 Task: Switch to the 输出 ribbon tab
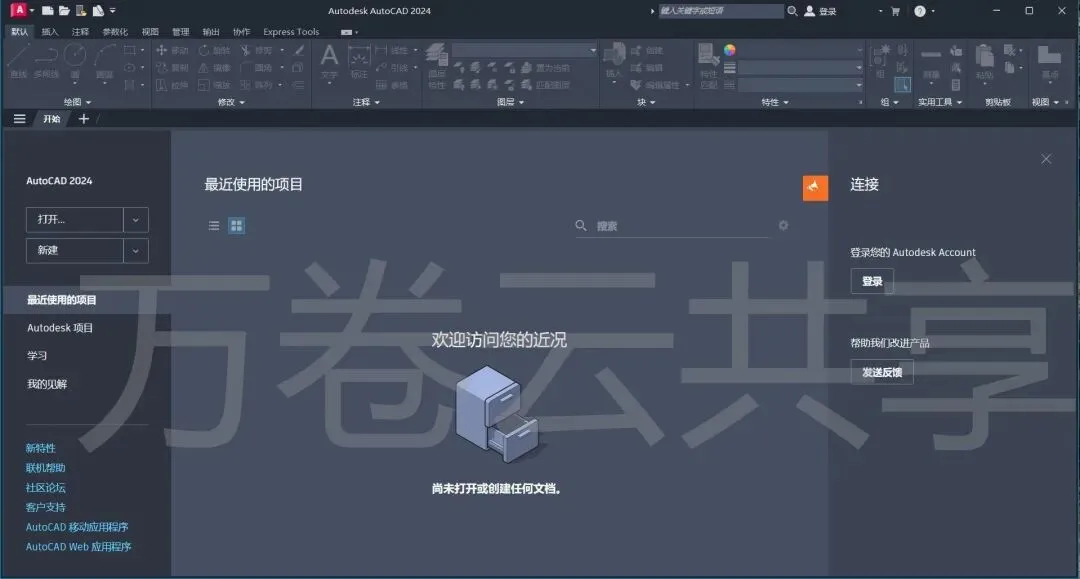211,32
